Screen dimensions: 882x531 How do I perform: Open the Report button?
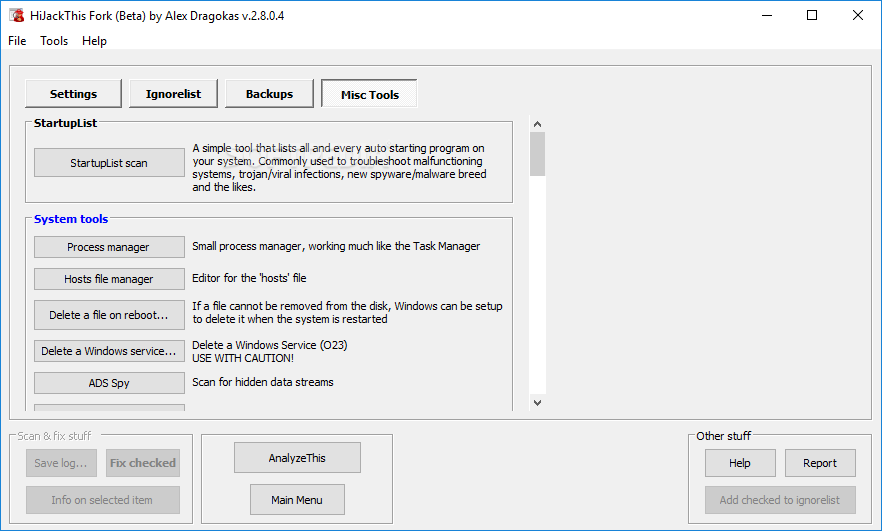point(820,463)
